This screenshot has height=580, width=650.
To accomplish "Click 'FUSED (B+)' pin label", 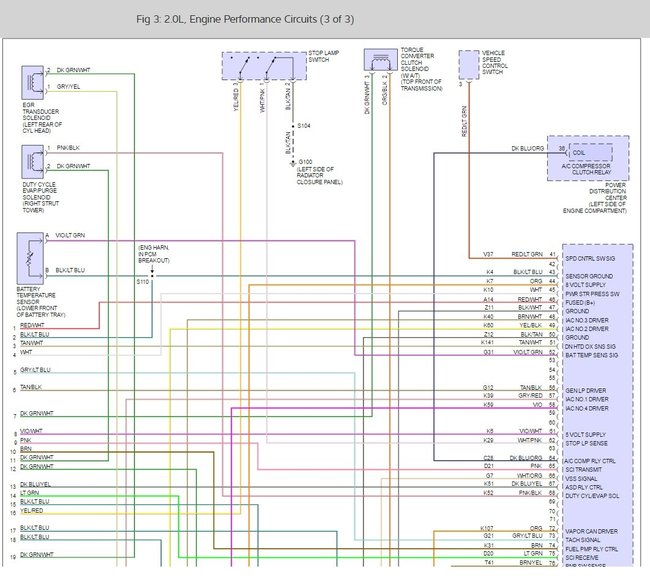I will tap(580, 303).
